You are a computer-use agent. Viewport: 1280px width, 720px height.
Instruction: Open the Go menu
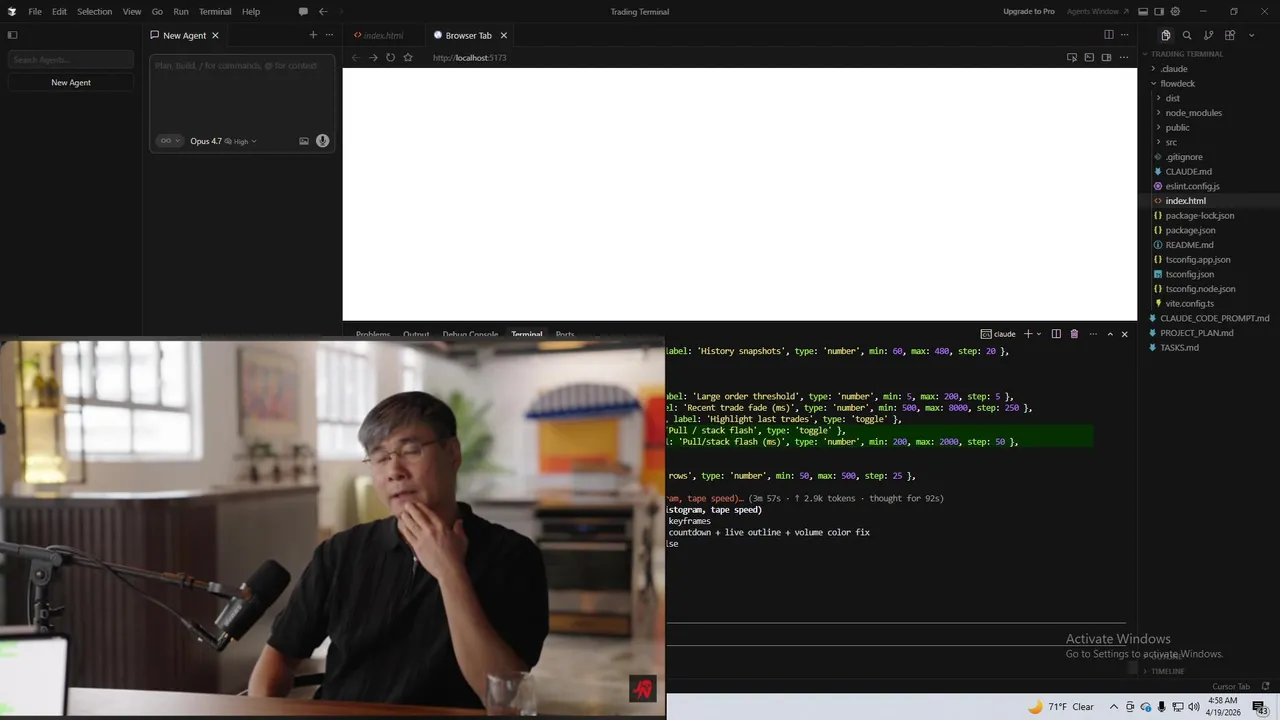(x=157, y=11)
